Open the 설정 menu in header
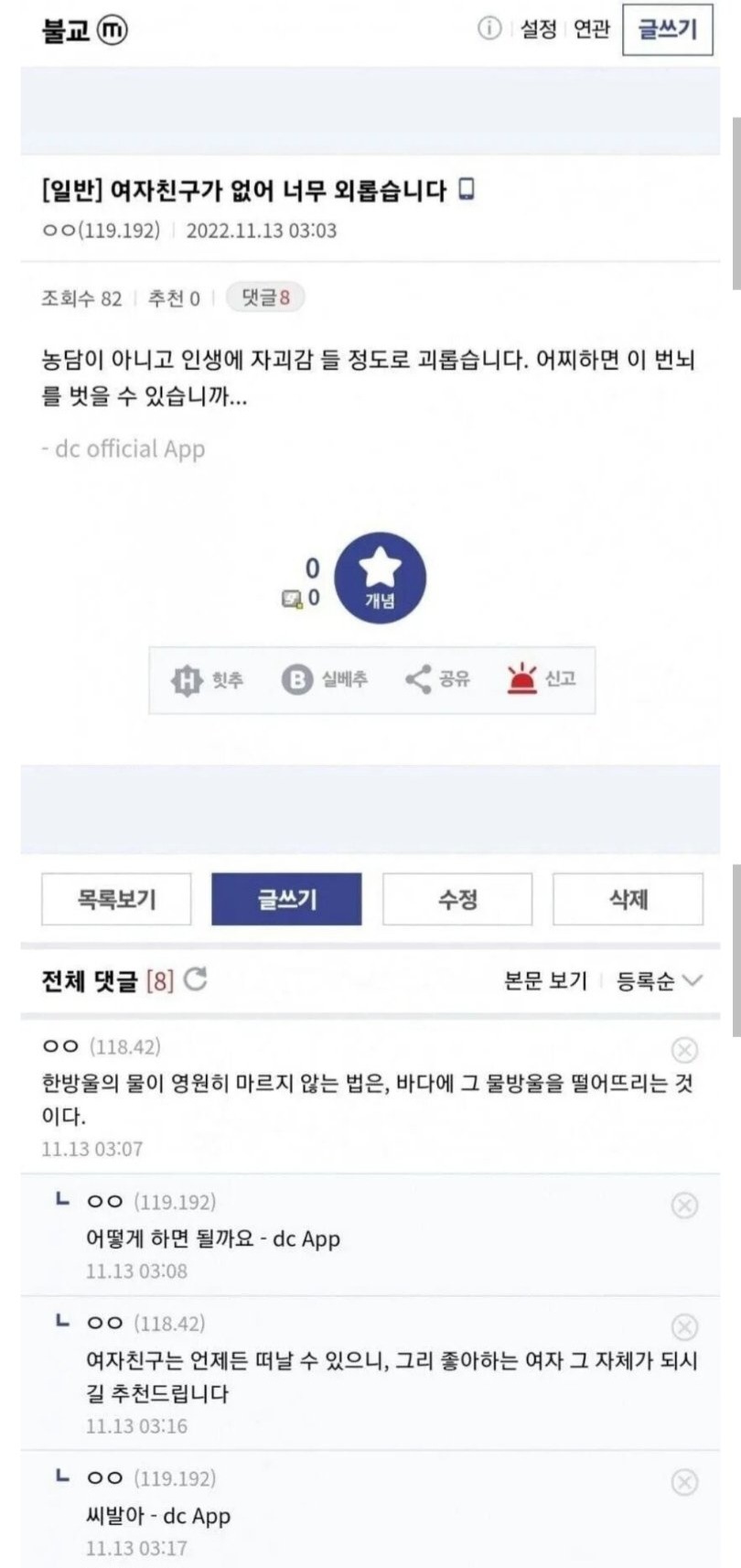 [538, 29]
